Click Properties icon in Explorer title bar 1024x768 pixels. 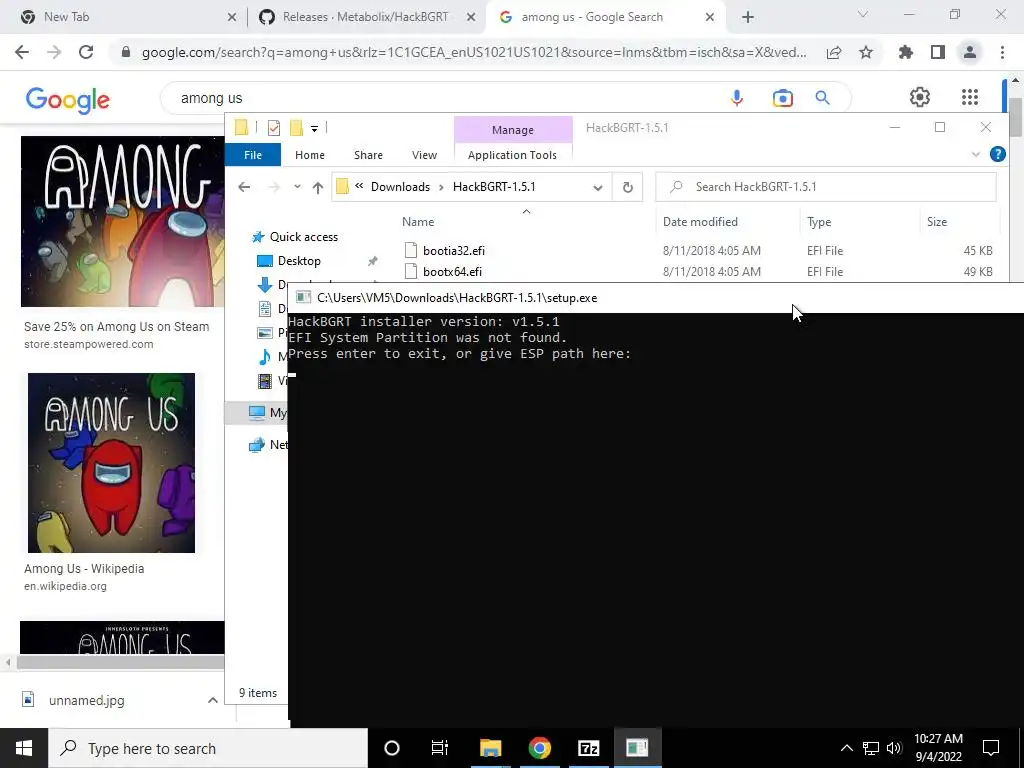[274, 128]
